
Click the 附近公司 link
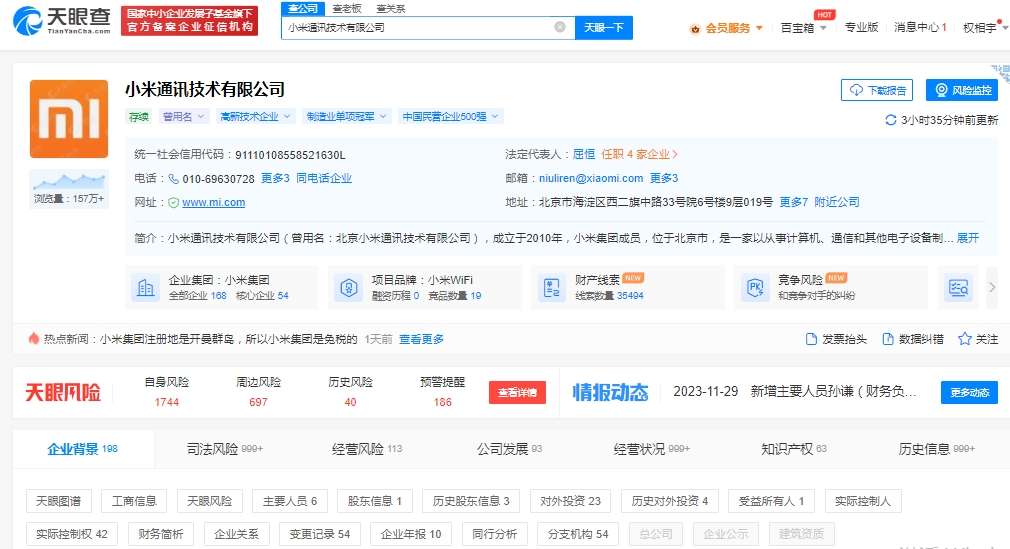837,202
